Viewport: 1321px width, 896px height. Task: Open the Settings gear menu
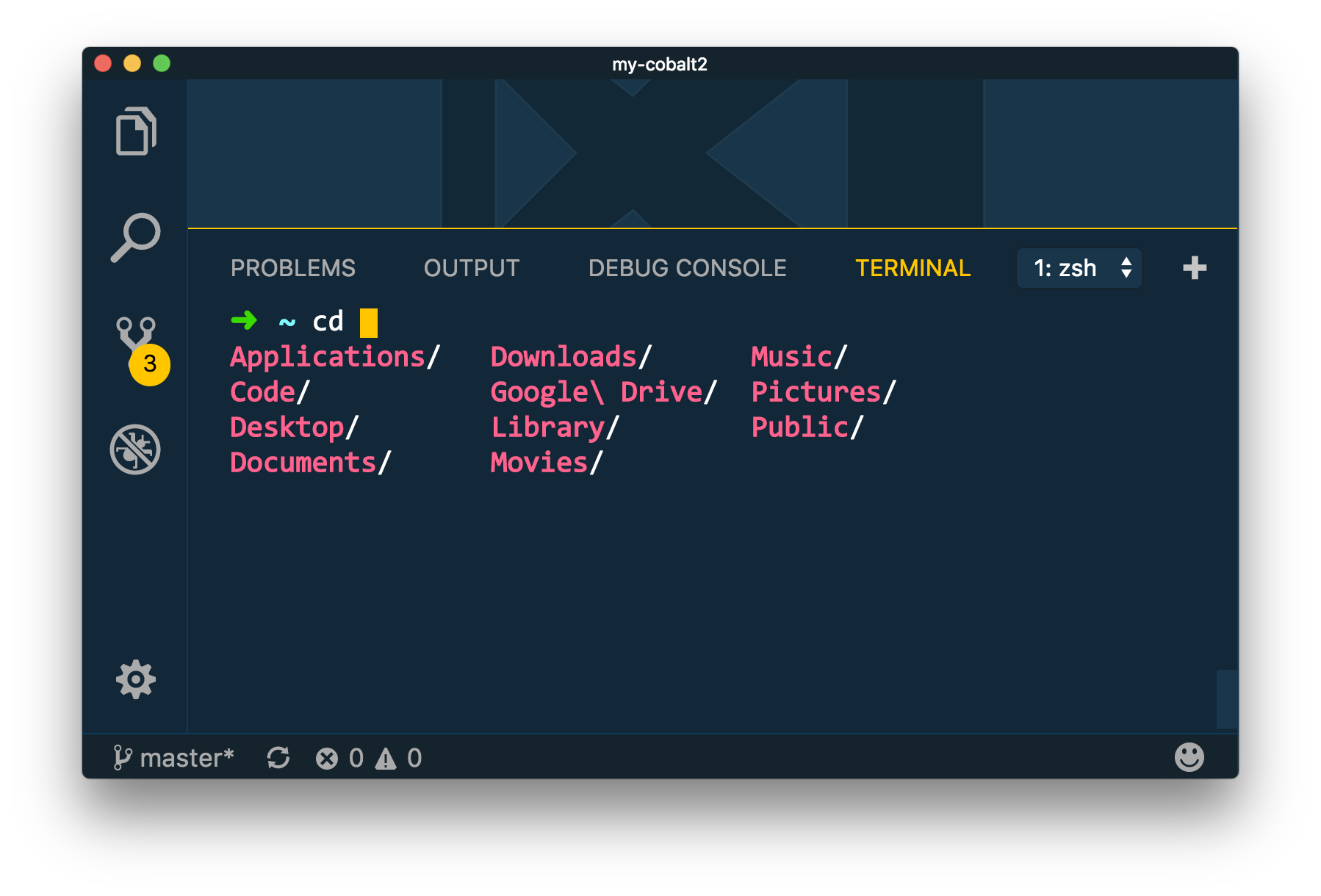pyautogui.click(x=136, y=680)
